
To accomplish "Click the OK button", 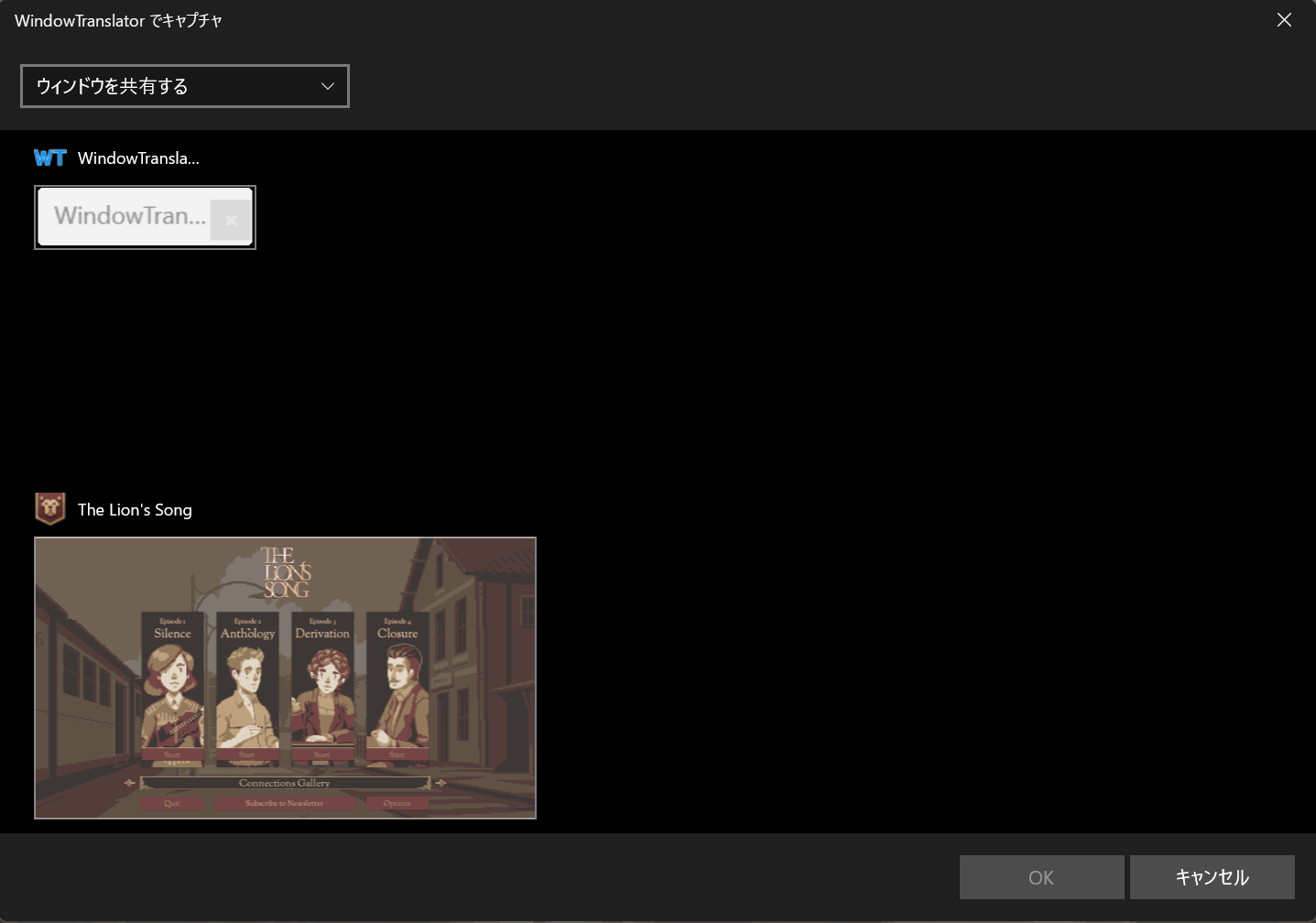I will 1041,877.
